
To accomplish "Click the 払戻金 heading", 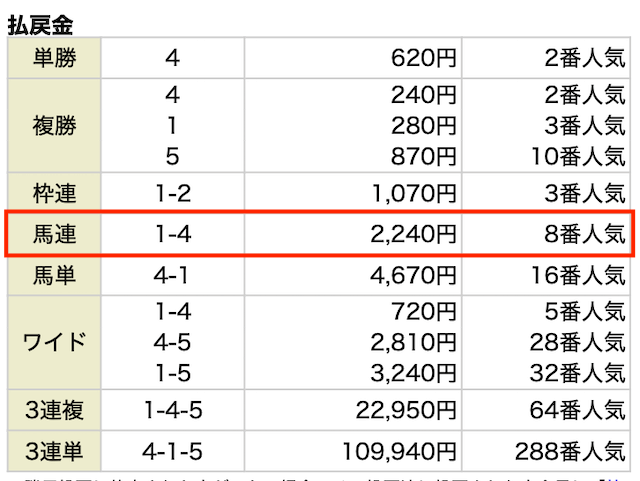I will click(40, 25).
